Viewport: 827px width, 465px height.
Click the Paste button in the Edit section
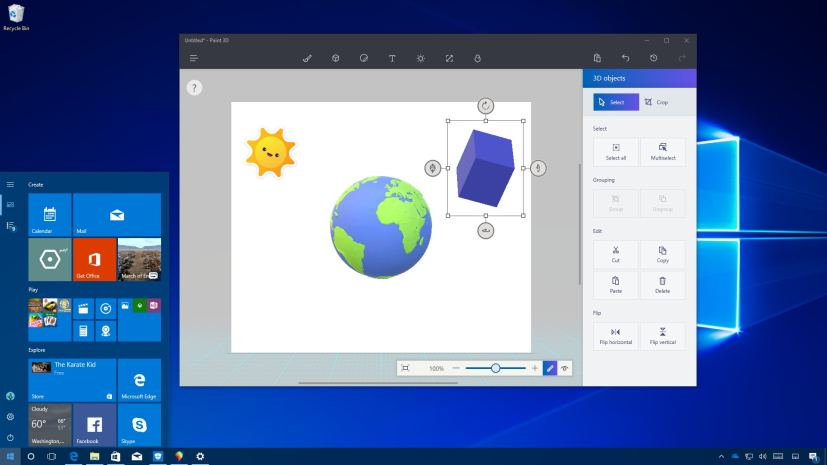pos(616,285)
